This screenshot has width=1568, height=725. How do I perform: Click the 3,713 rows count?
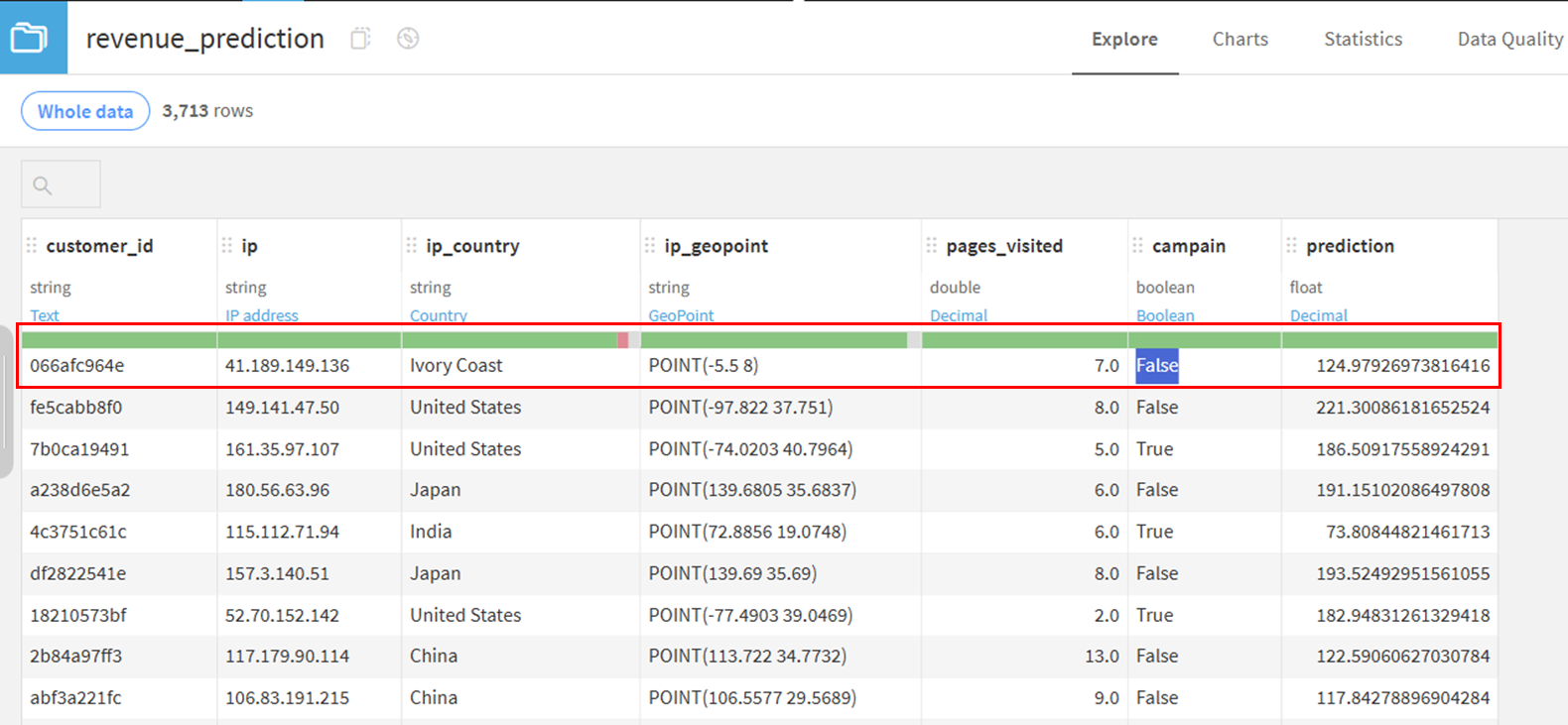pos(207,111)
